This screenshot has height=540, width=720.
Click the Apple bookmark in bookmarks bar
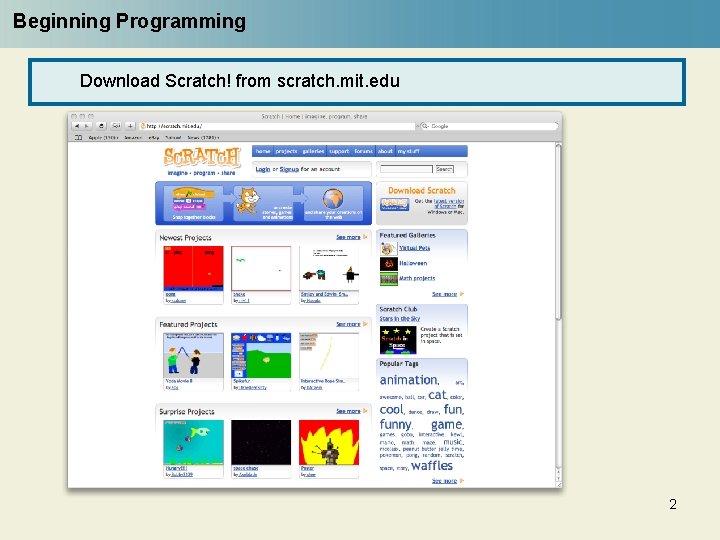click(103, 137)
